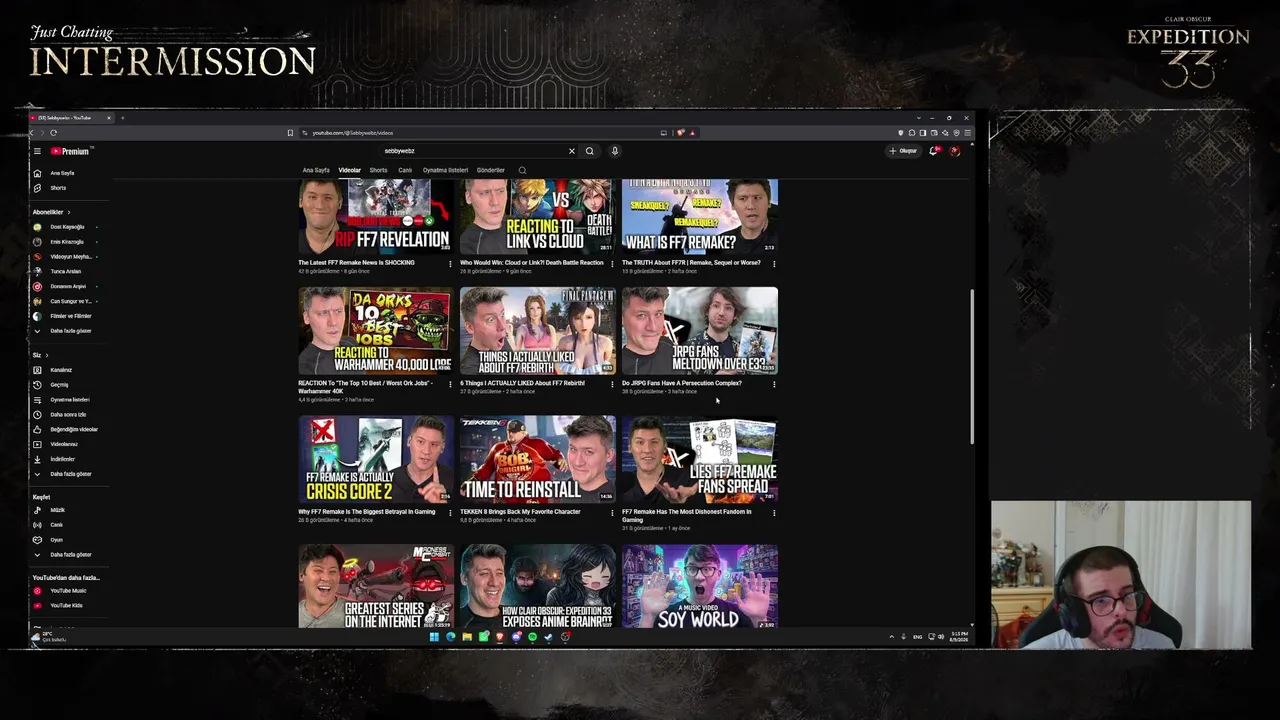Open more options for The TRUTH About FF7R video

click(774, 264)
